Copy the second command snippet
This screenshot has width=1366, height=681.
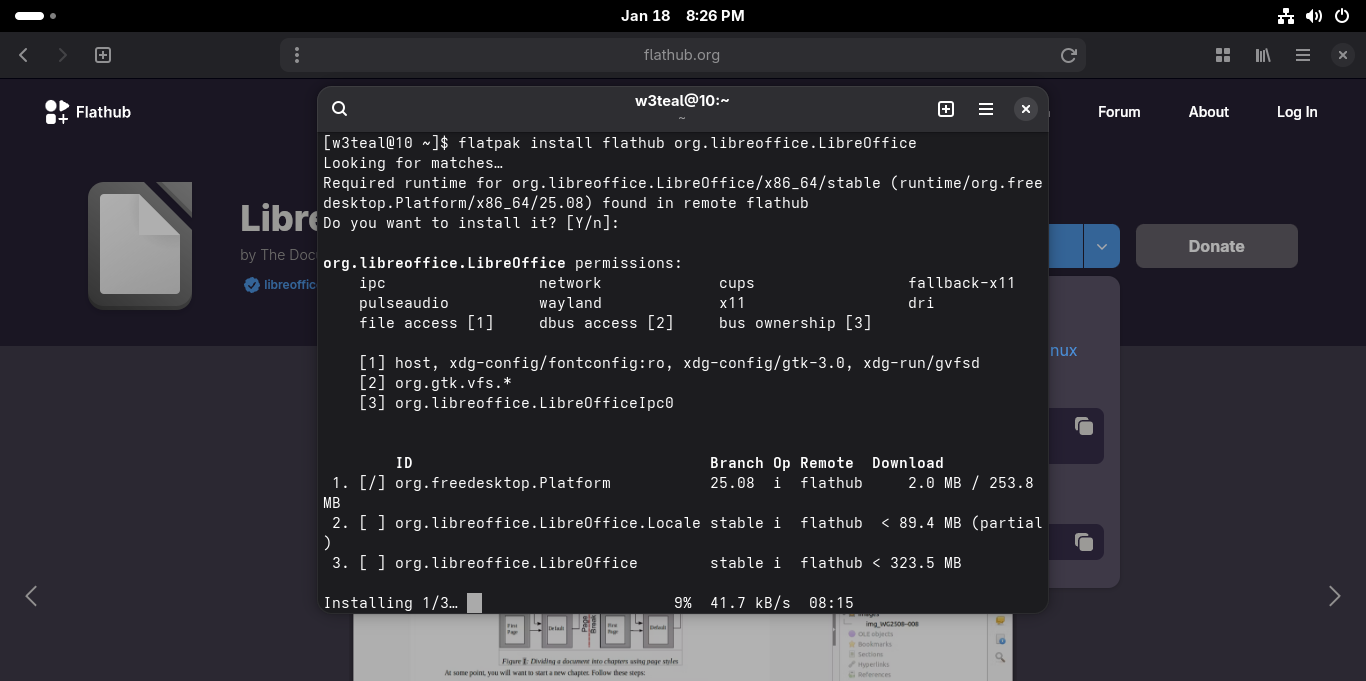[1084, 541]
